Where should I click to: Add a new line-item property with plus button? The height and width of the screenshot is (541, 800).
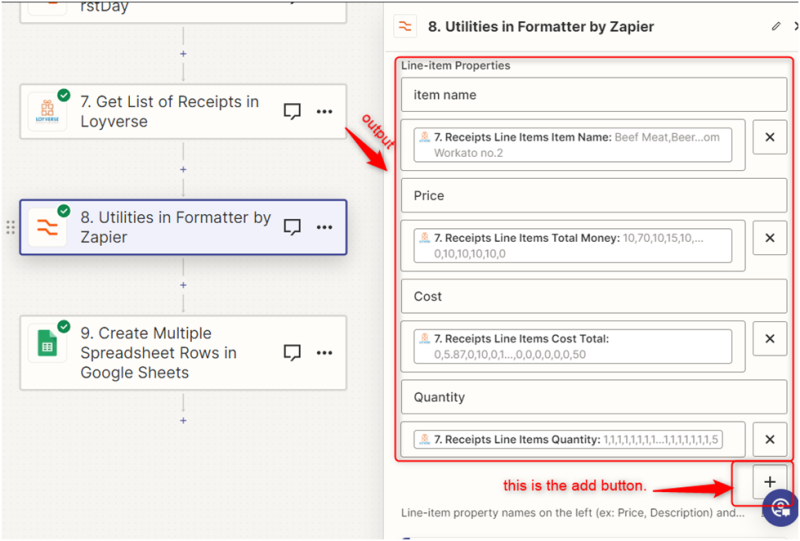coord(769,482)
